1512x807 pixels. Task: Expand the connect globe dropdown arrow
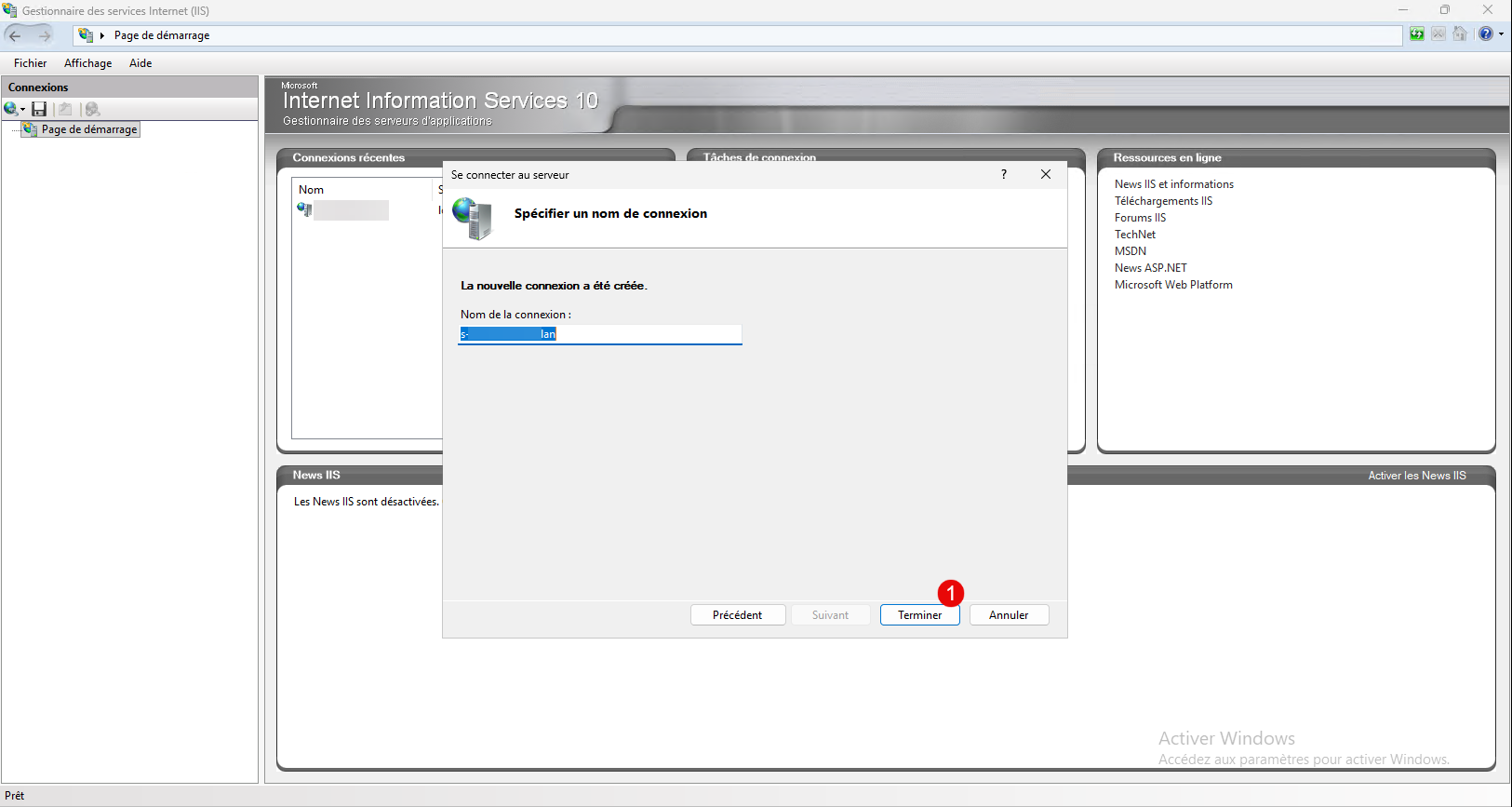22,110
